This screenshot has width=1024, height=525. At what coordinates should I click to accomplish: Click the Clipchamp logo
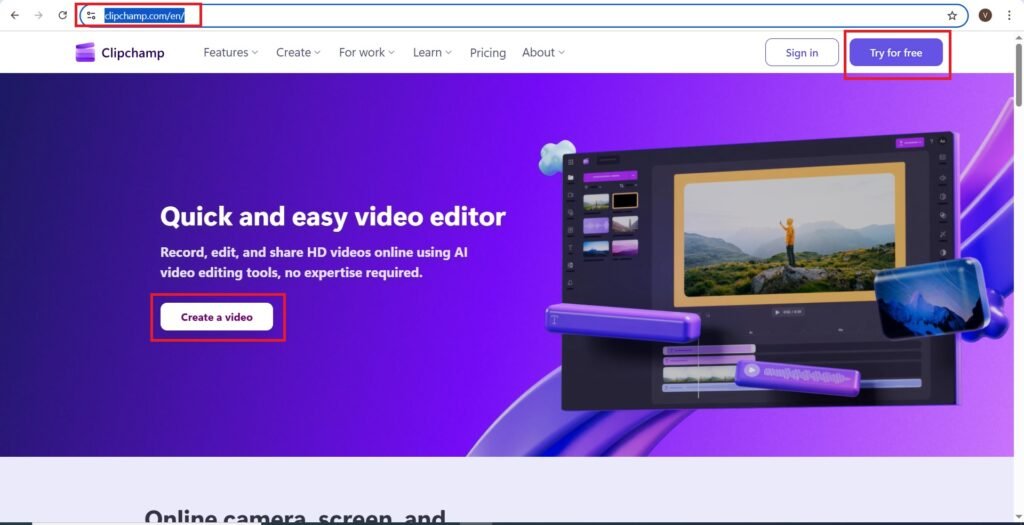[x=120, y=53]
